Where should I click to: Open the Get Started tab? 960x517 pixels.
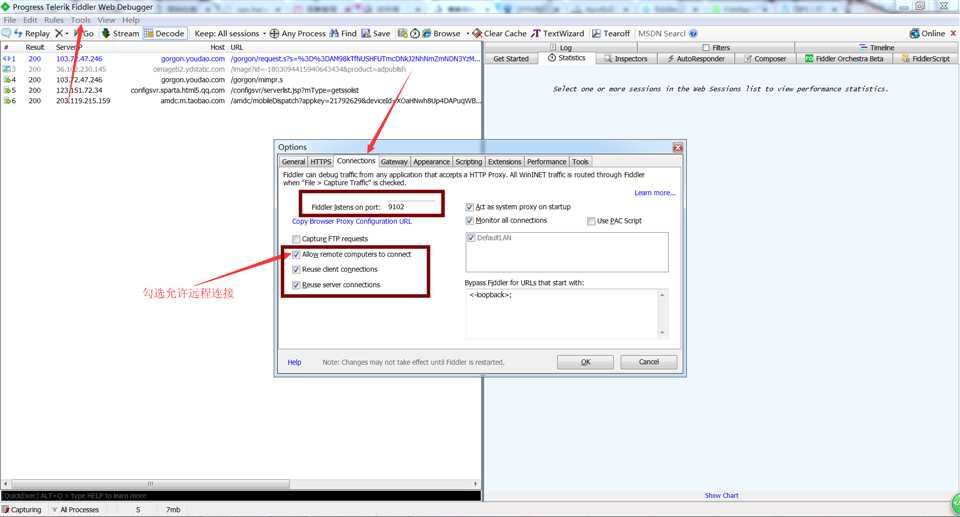[x=511, y=58]
